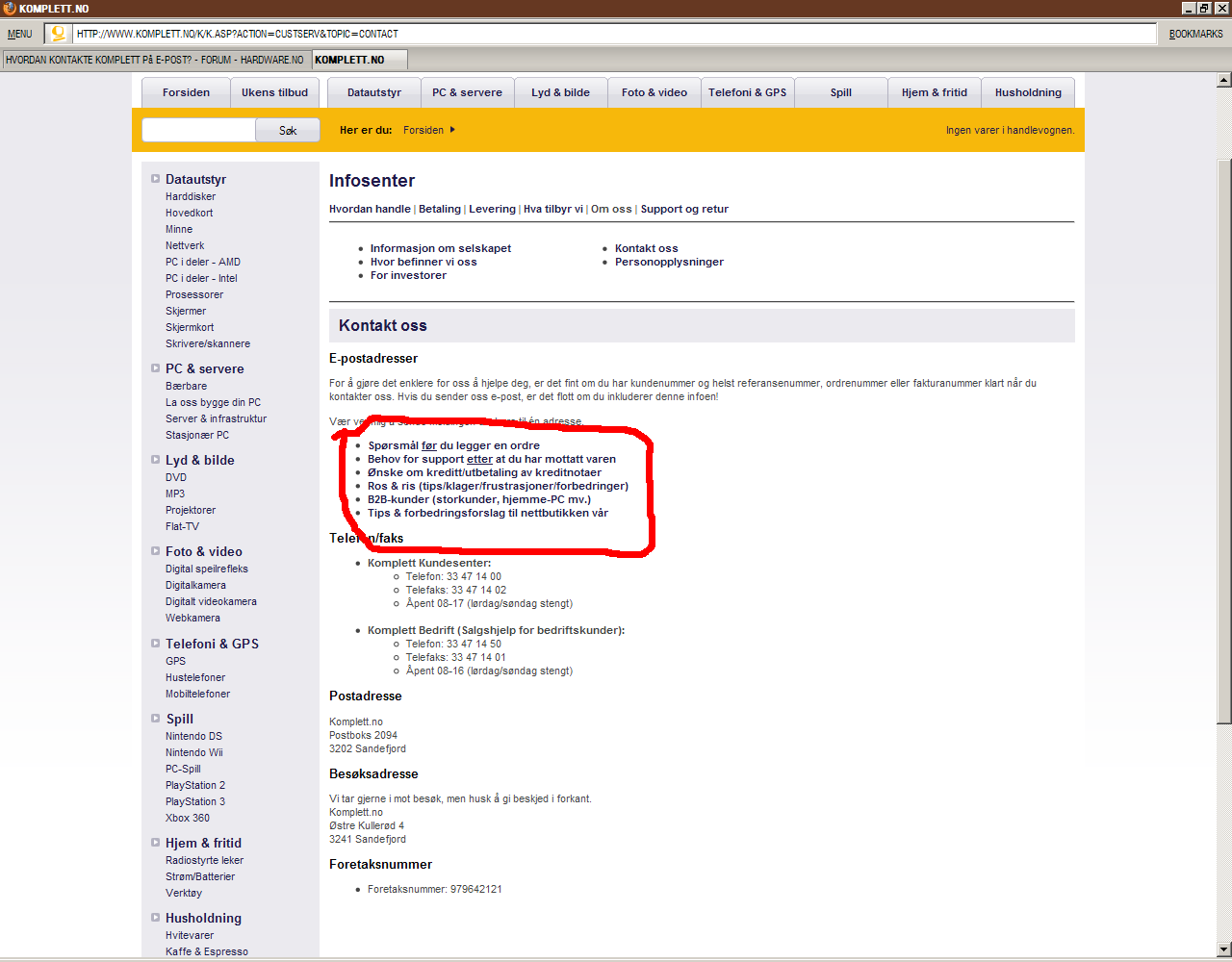1232x962 pixels.
Task: Open the Forsiden navigation tab
Action: pyautogui.click(x=186, y=92)
